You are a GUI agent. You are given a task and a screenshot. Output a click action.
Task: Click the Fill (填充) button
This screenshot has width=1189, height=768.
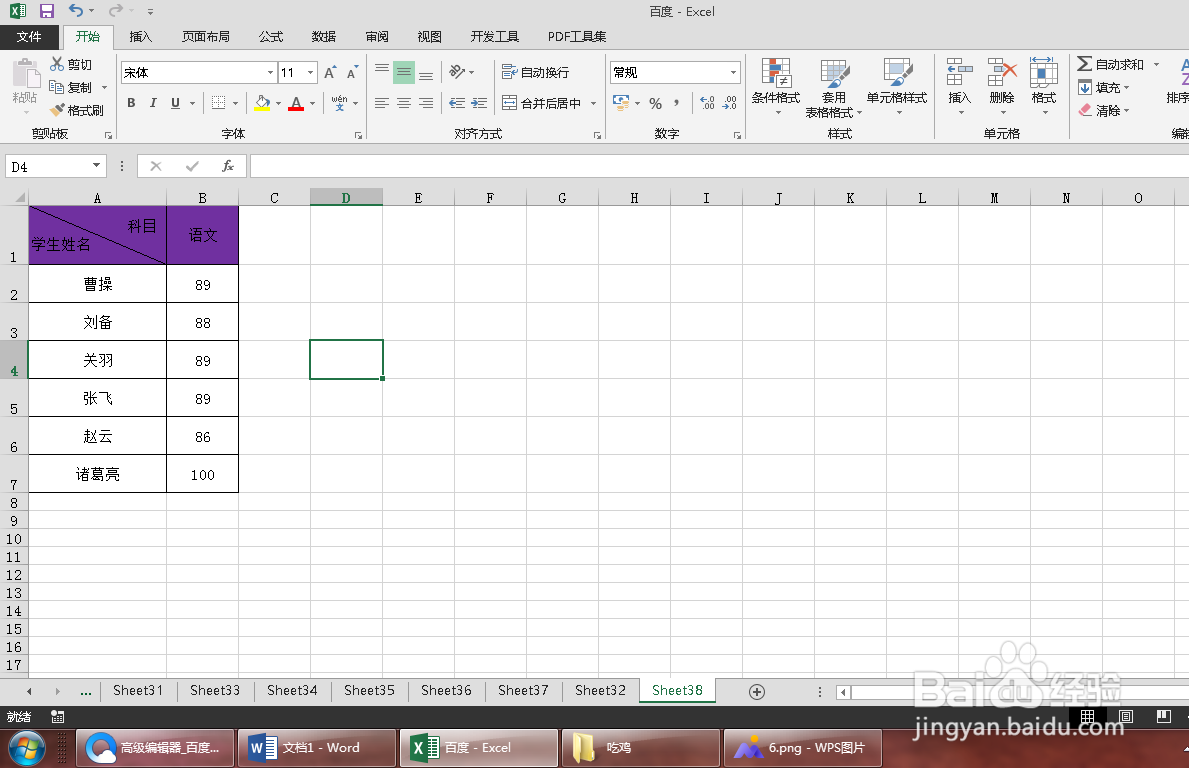(x=1103, y=87)
